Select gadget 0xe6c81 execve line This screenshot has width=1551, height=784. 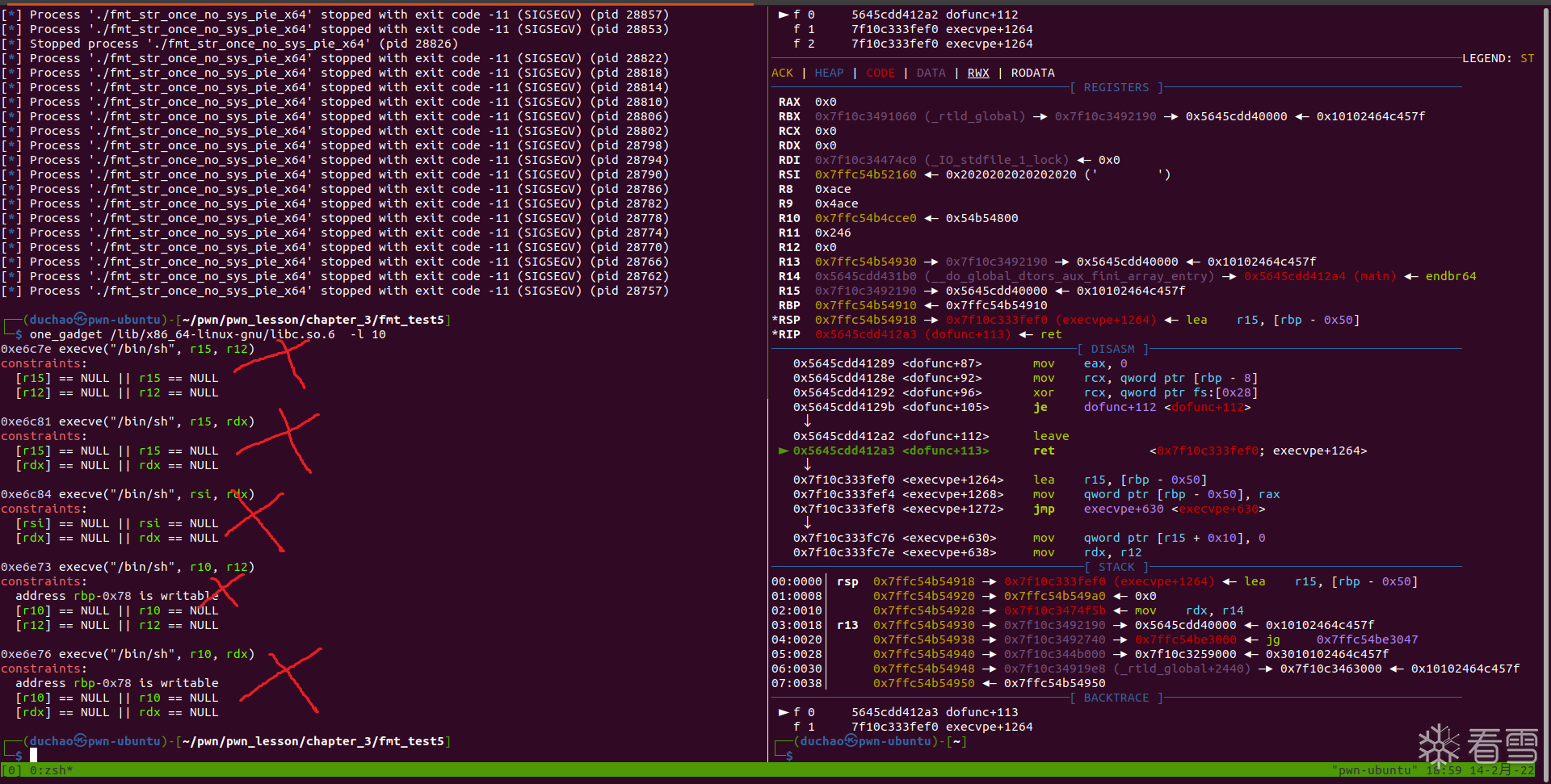click(x=128, y=421)
